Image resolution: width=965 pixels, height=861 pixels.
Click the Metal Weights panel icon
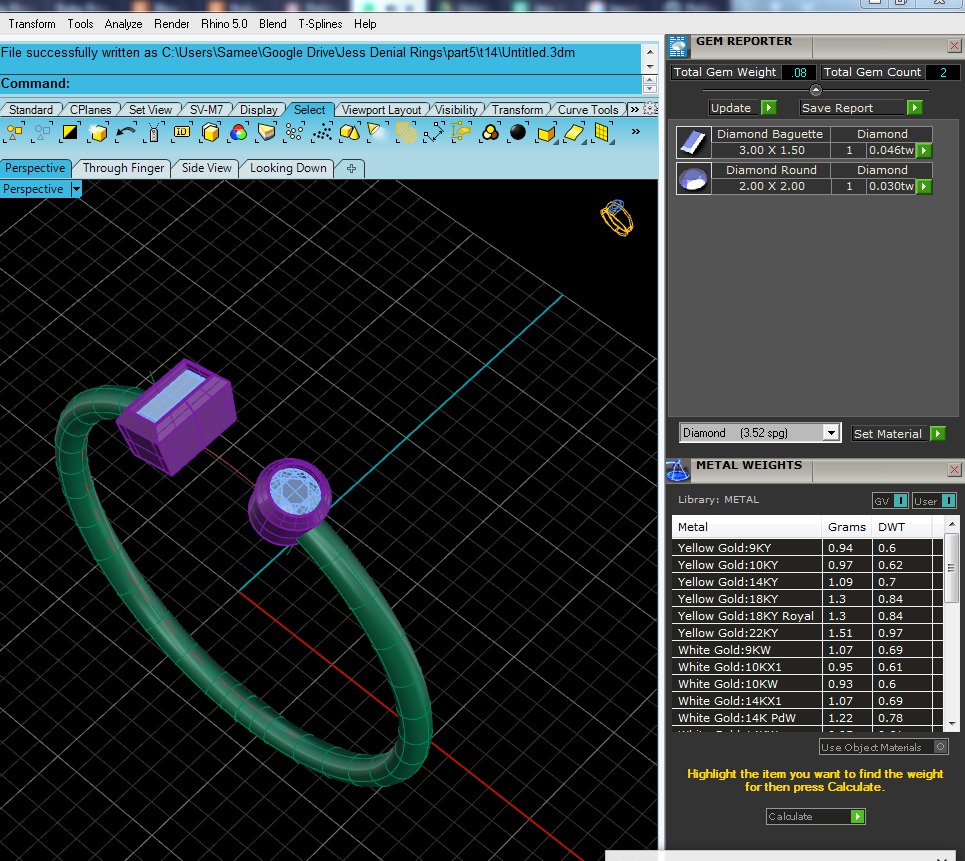pos(678,471)
